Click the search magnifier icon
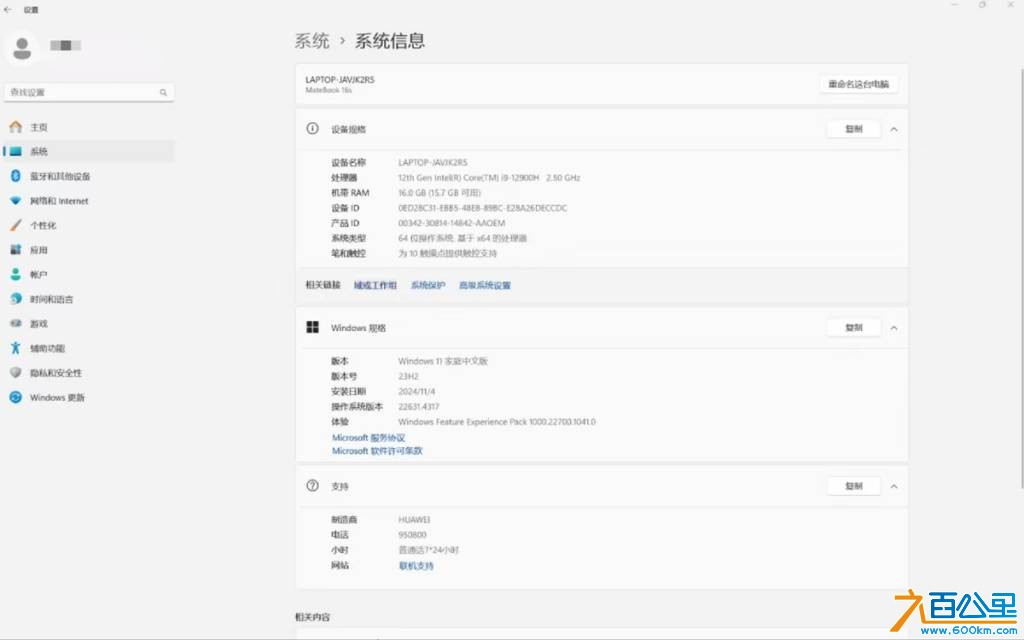Image resolution: width=1024 pixels, height=640 pixels. [x=163, y=93]
